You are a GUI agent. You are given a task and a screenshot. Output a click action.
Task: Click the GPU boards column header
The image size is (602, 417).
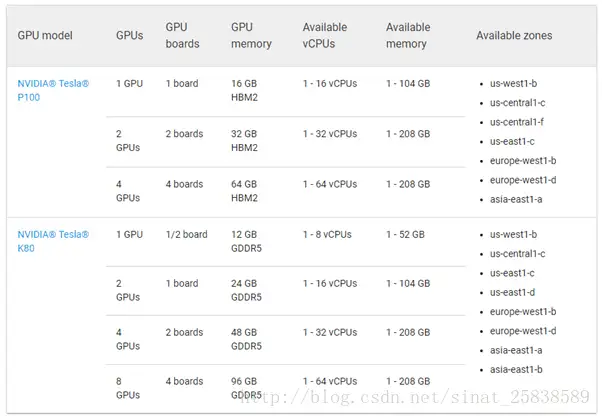click(182, 35)
